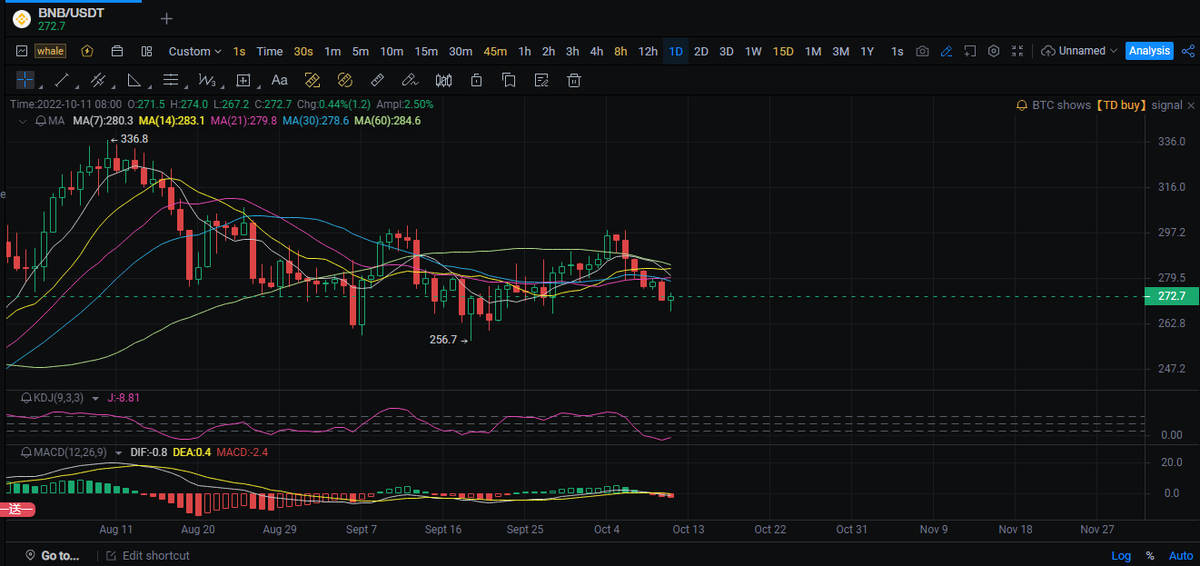The image size is (1200, 566).
Task: Click the current price 272.7 label
Action: 1171,296
